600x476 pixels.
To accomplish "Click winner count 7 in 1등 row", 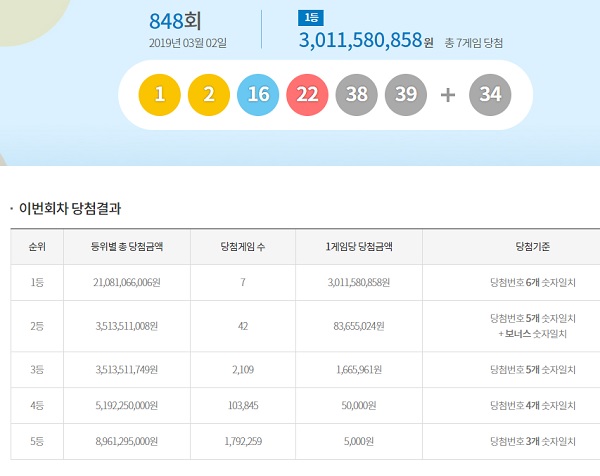I will tap(243, 282).
